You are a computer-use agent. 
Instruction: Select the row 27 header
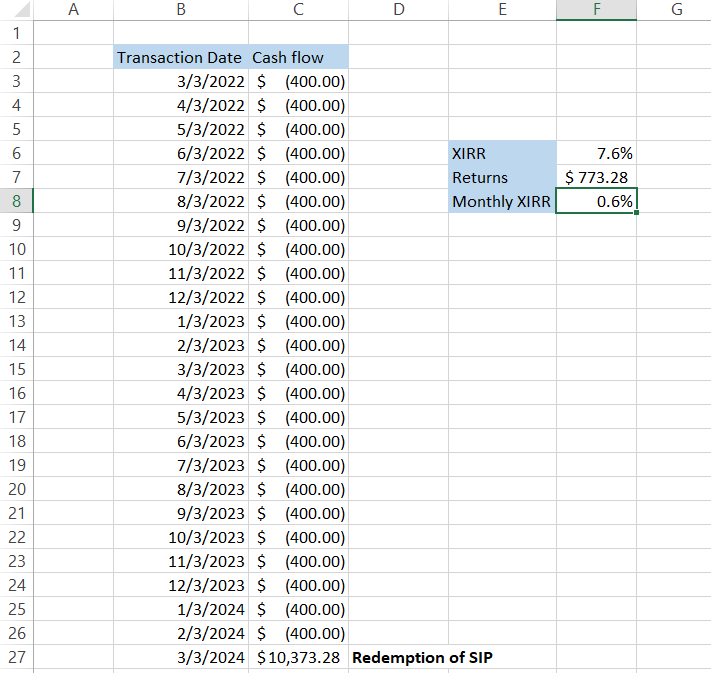click(18, 657)
